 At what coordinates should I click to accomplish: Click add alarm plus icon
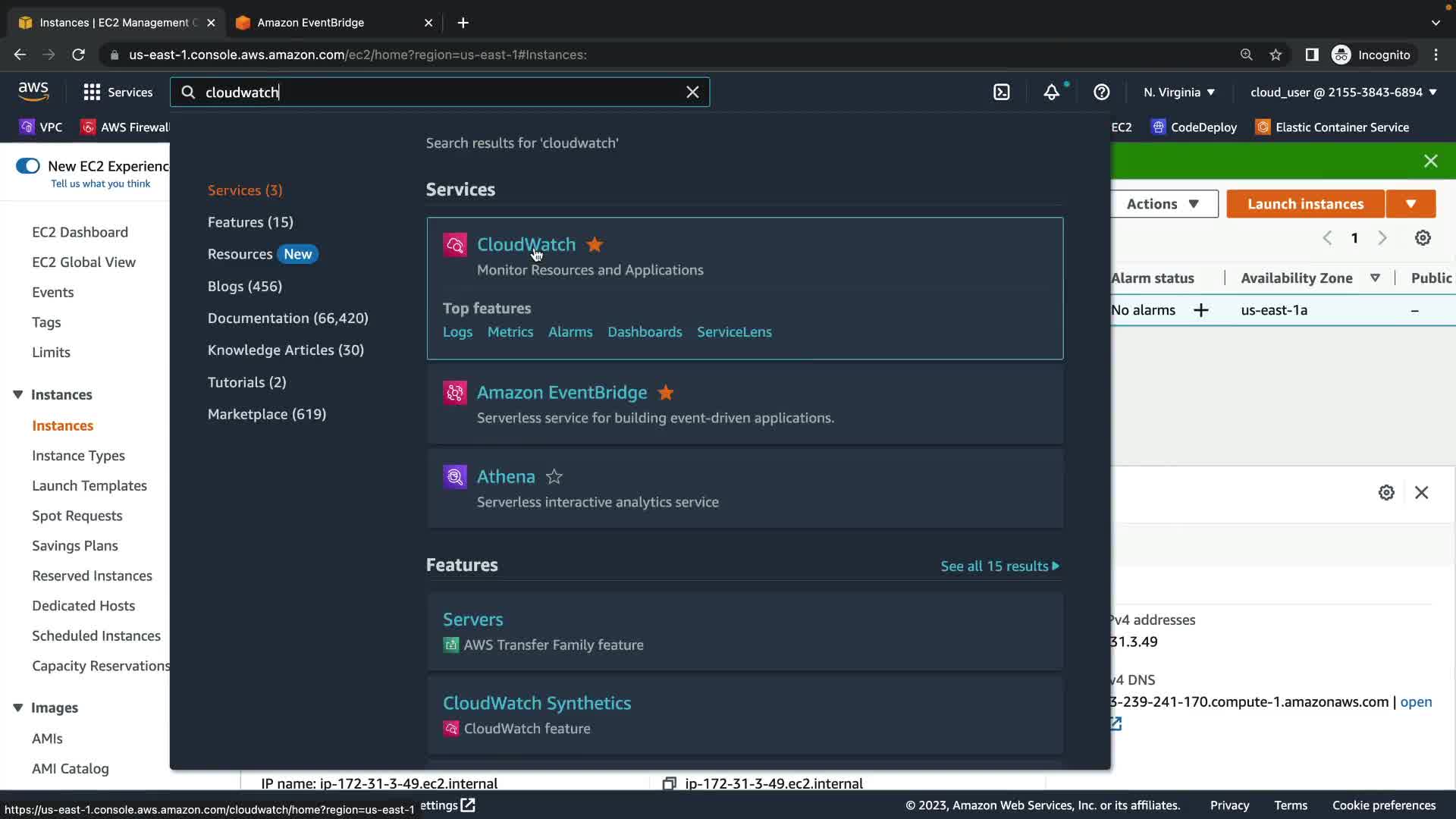coord(1200,310)
